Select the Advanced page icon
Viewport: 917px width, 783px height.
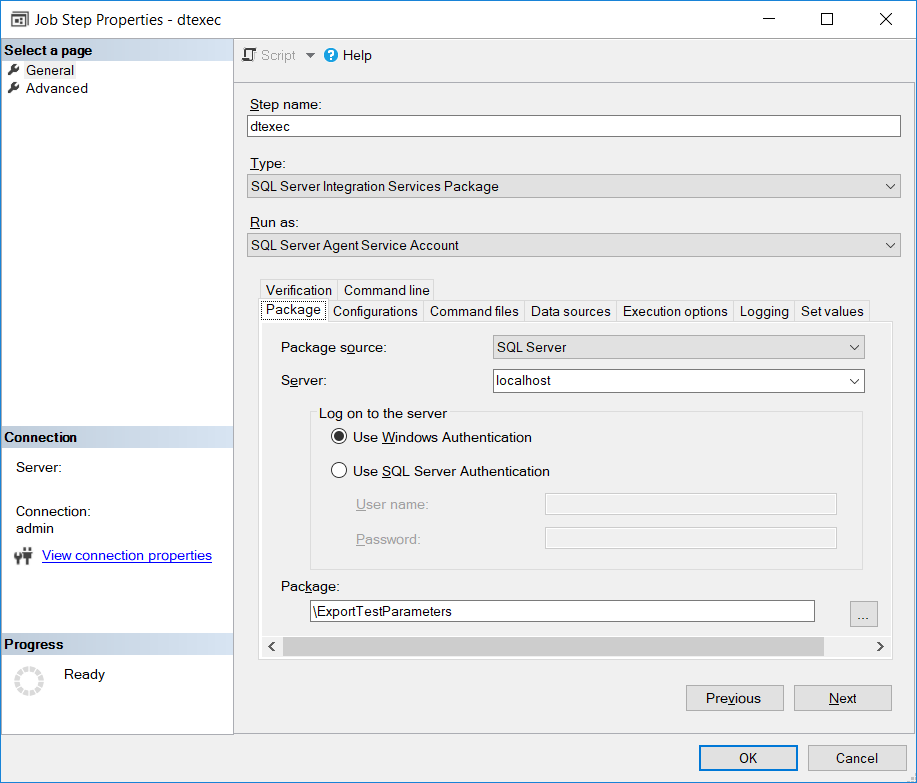click(16, 88)
